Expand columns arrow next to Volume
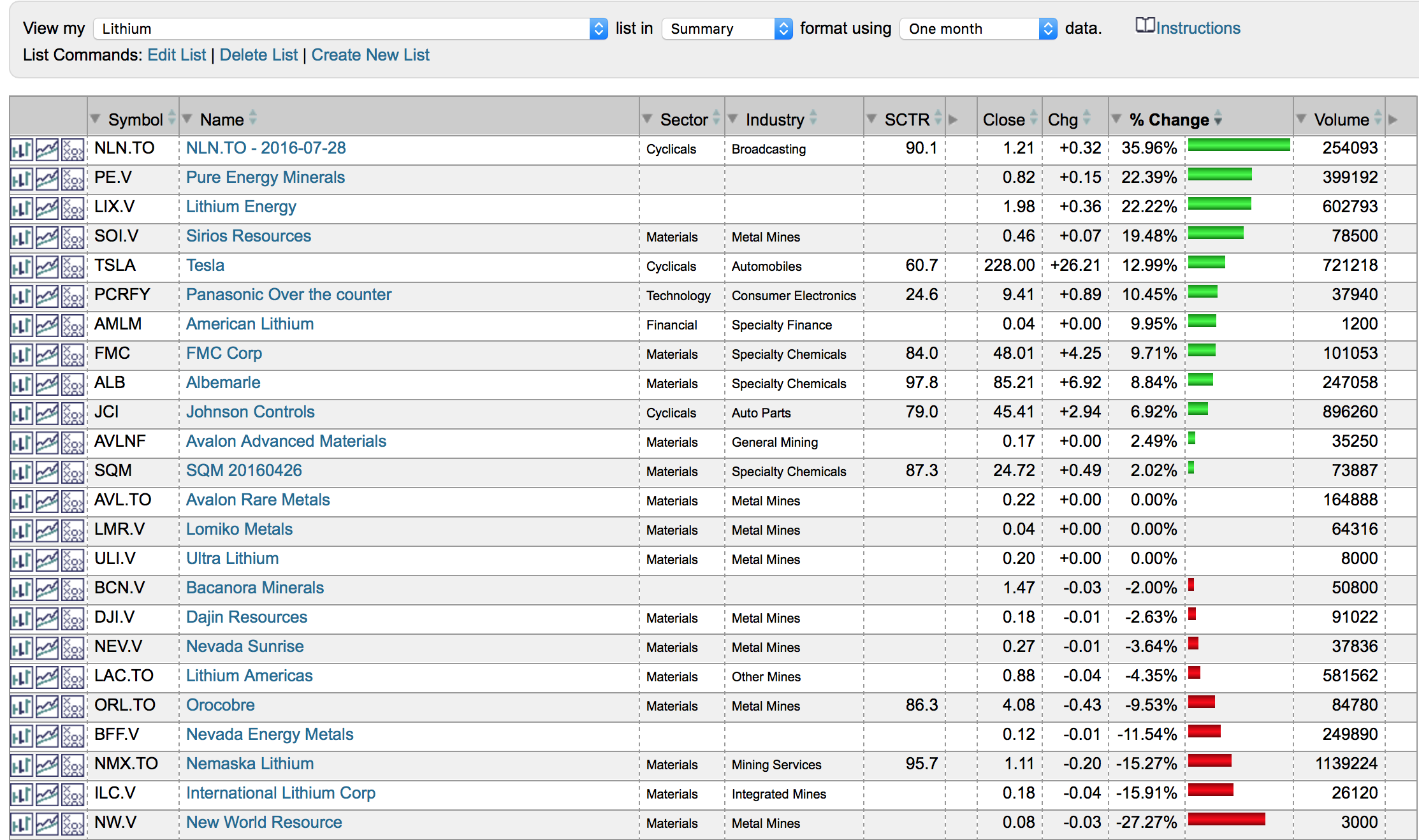Viewport: 1419px width, 840px height. pos(1394,119)
